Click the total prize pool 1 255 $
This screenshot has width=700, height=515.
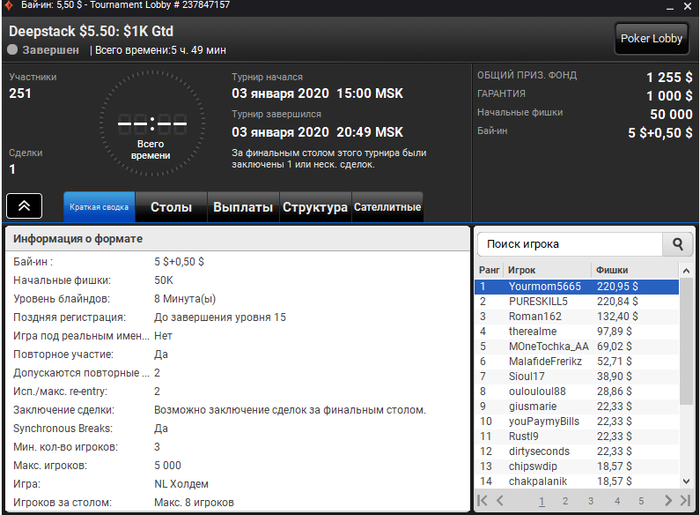pos(669,77)
